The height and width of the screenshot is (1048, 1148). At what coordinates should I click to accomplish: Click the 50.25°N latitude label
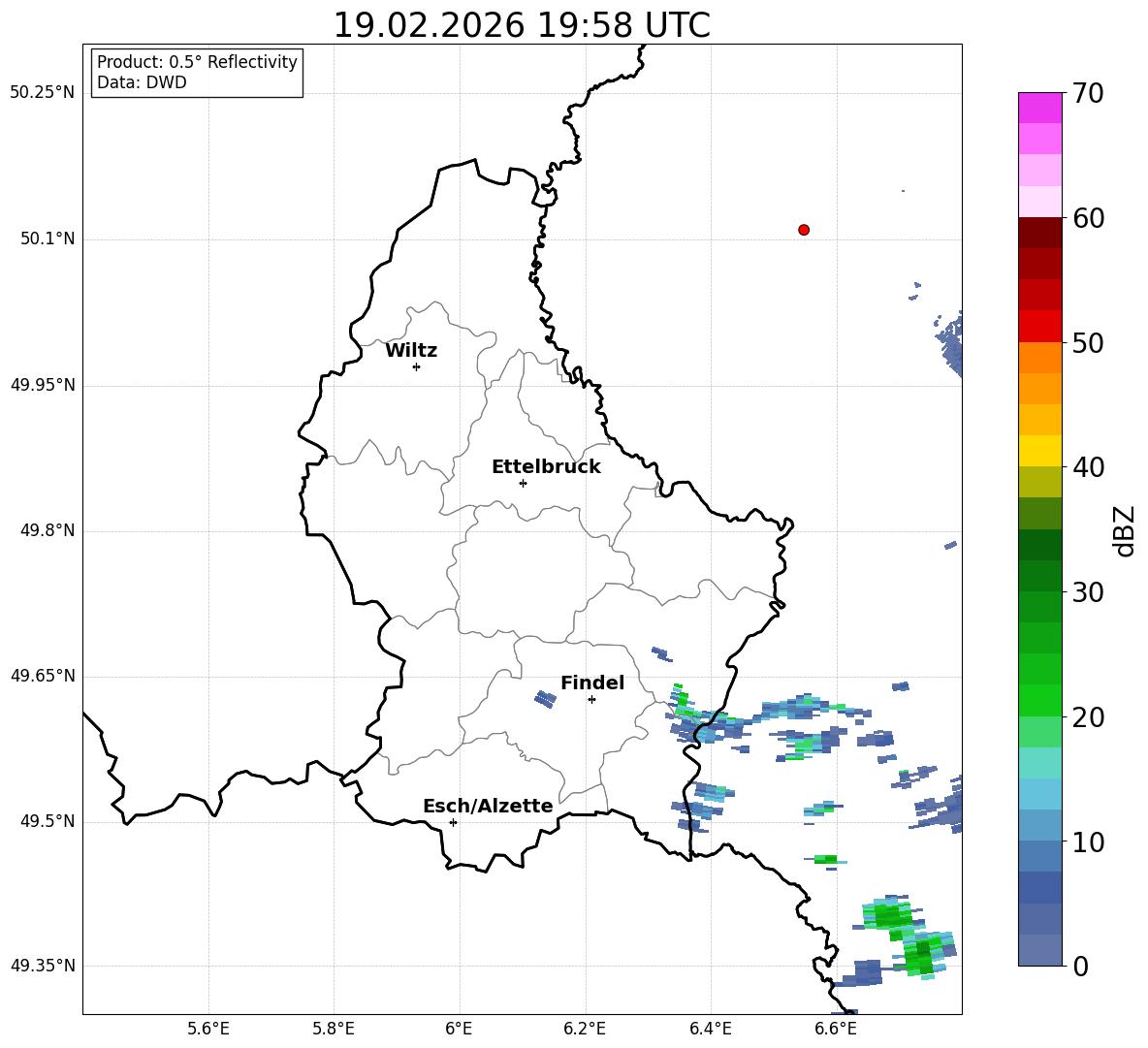pyautogui.click(x=43, y=93)
